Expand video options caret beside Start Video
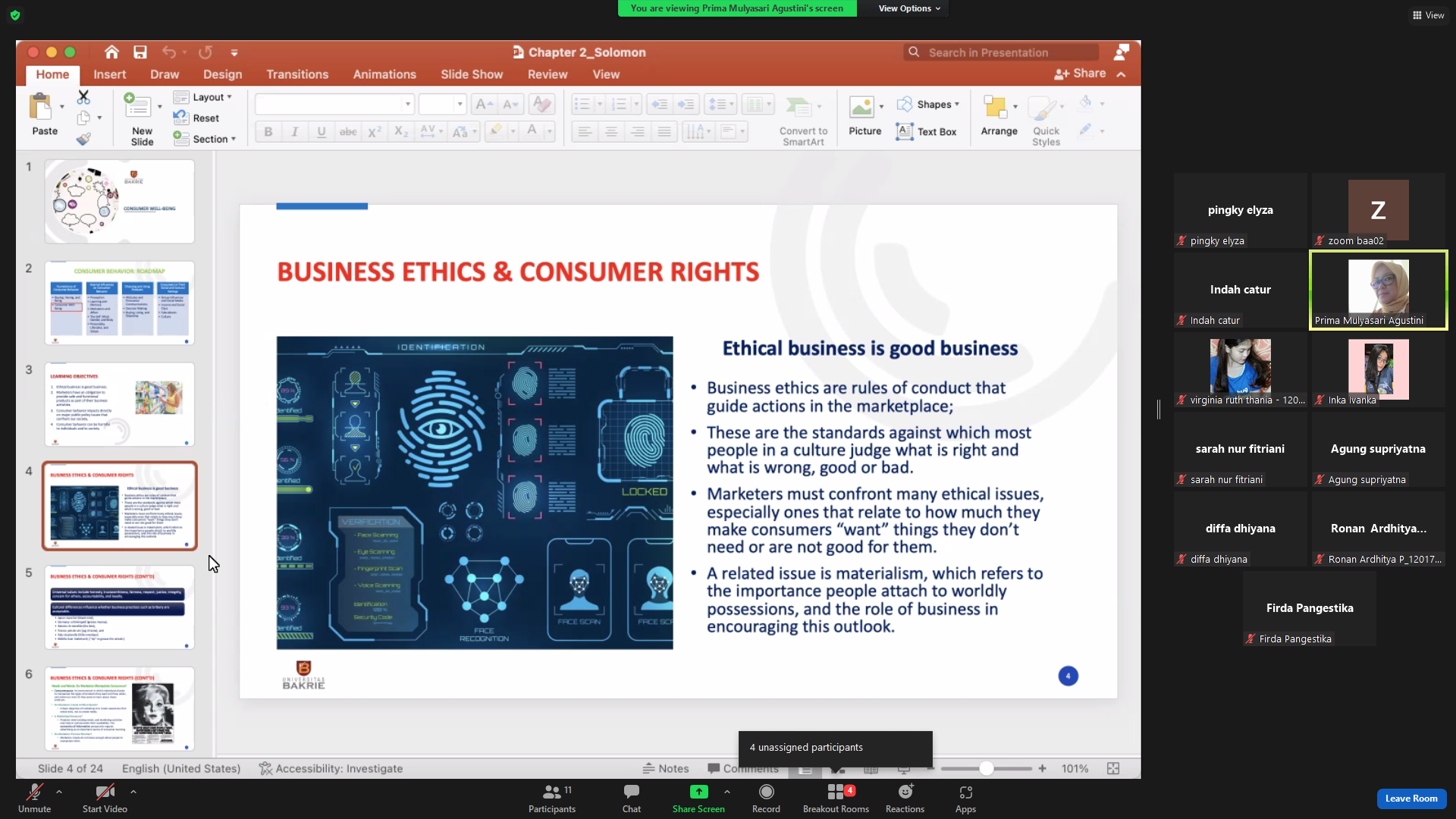 coord(133,792)
